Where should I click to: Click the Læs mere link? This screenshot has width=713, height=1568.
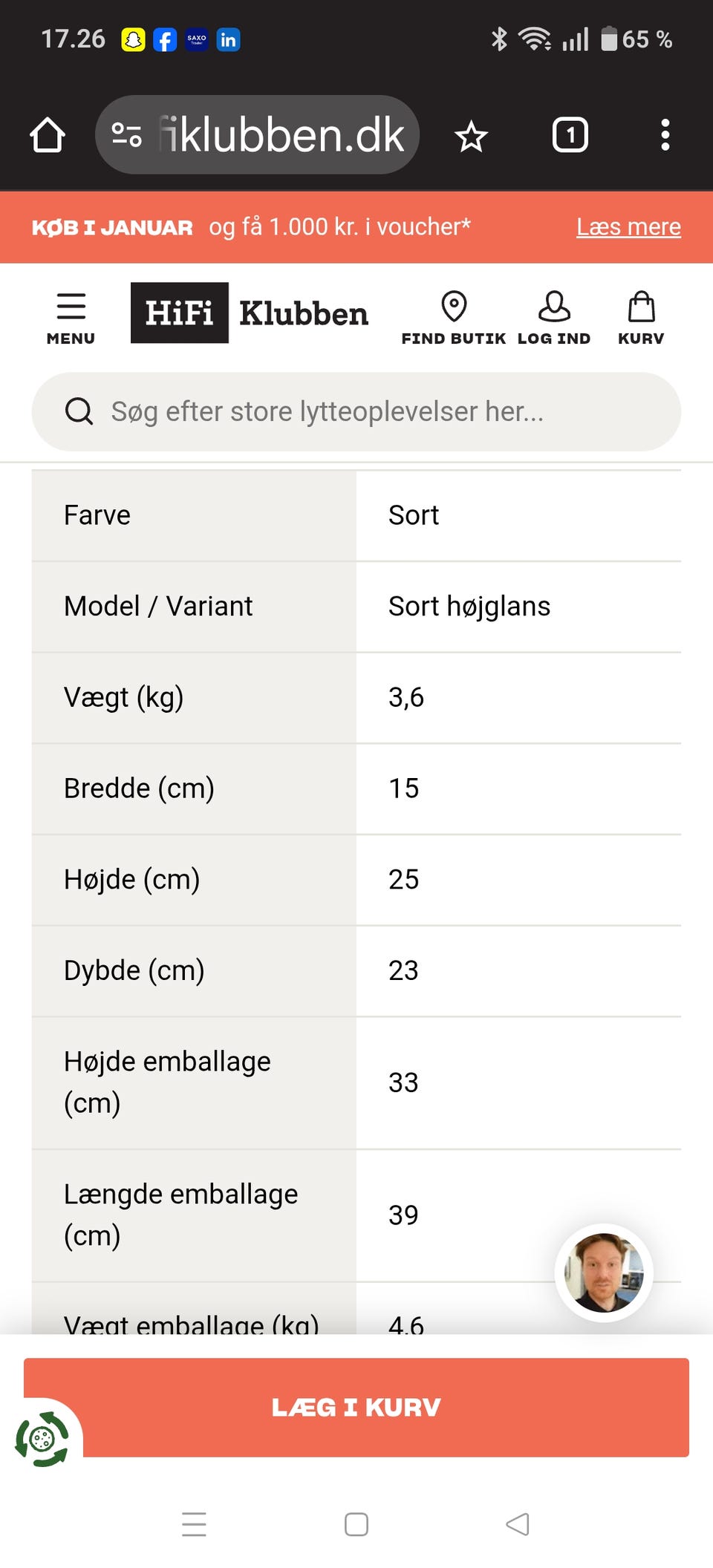628,226
